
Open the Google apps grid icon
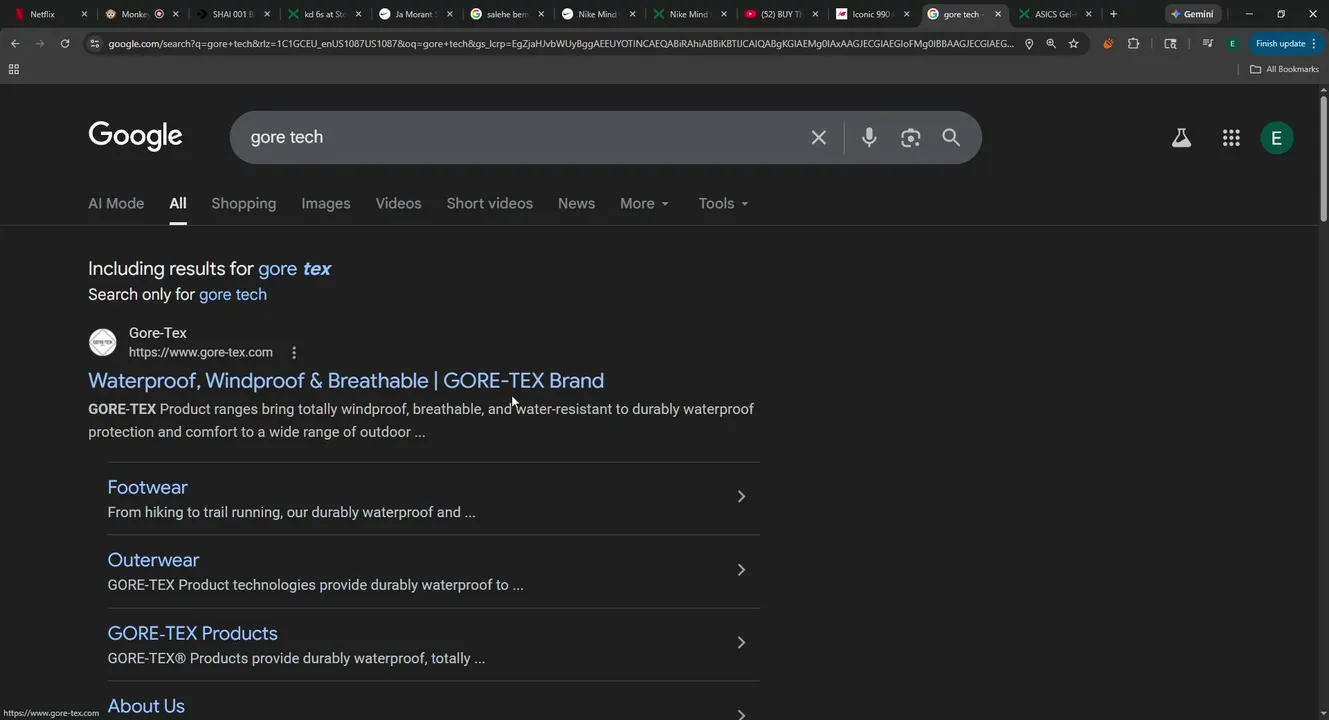[x=1231, y=138]
